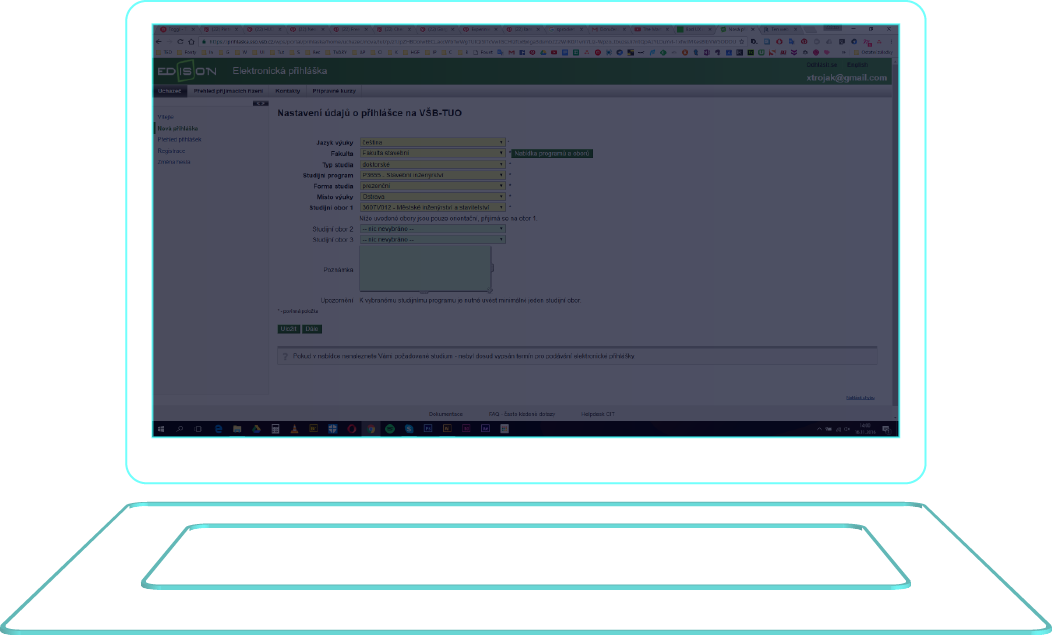Screen dimensions: 1052x635
Task: Select Vítejte in the sidebar
Action: [x=166, y=117]
